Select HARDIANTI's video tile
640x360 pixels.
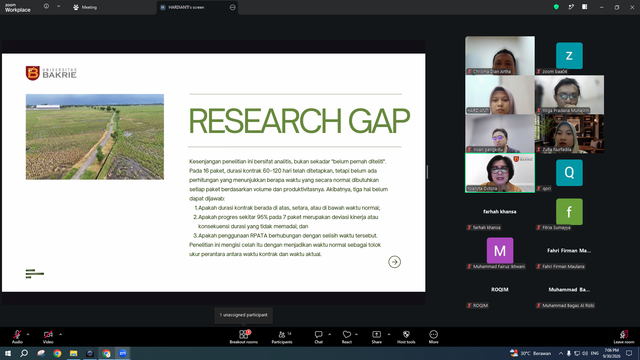500,94
